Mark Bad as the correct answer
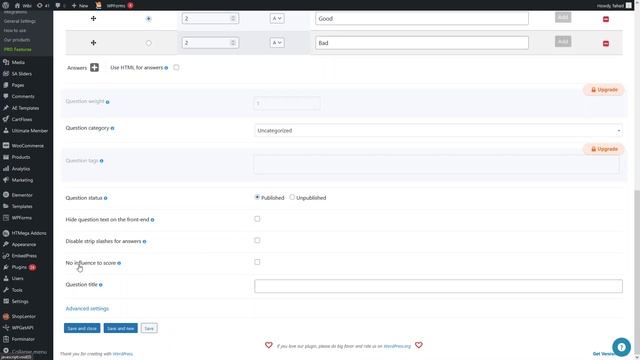 pos(149,43)
